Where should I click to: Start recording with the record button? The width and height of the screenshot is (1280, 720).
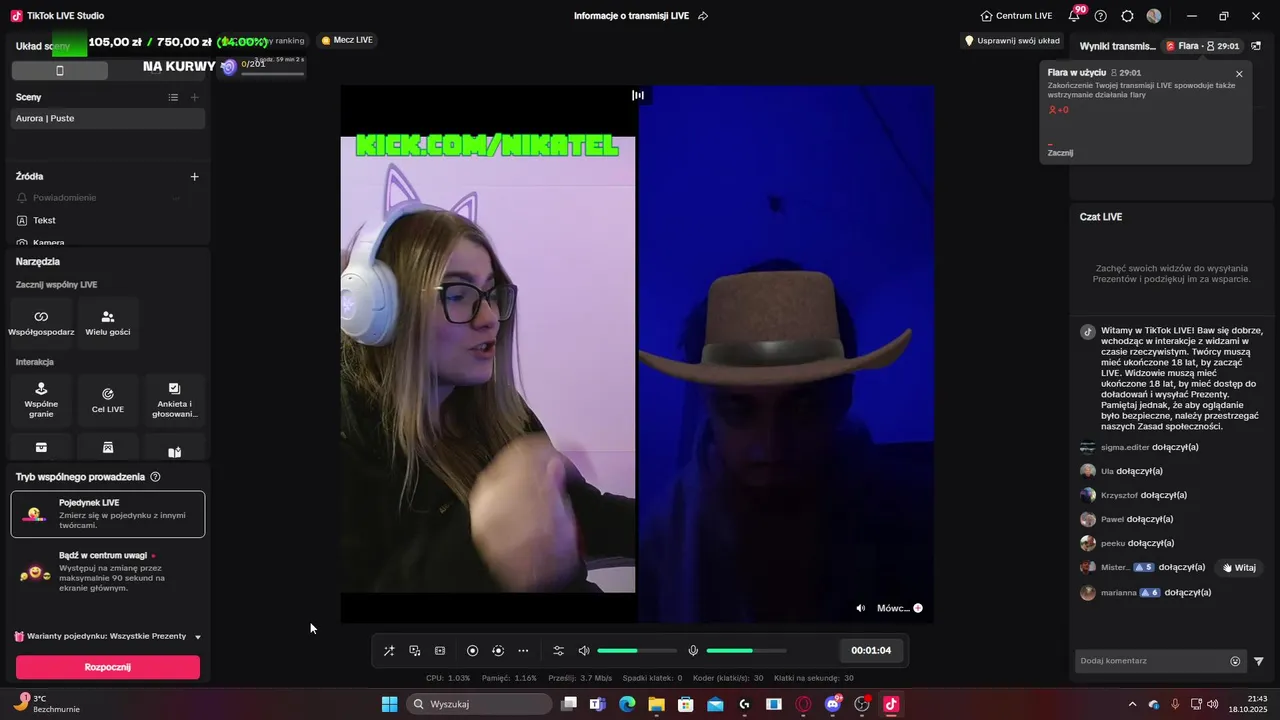473,651
